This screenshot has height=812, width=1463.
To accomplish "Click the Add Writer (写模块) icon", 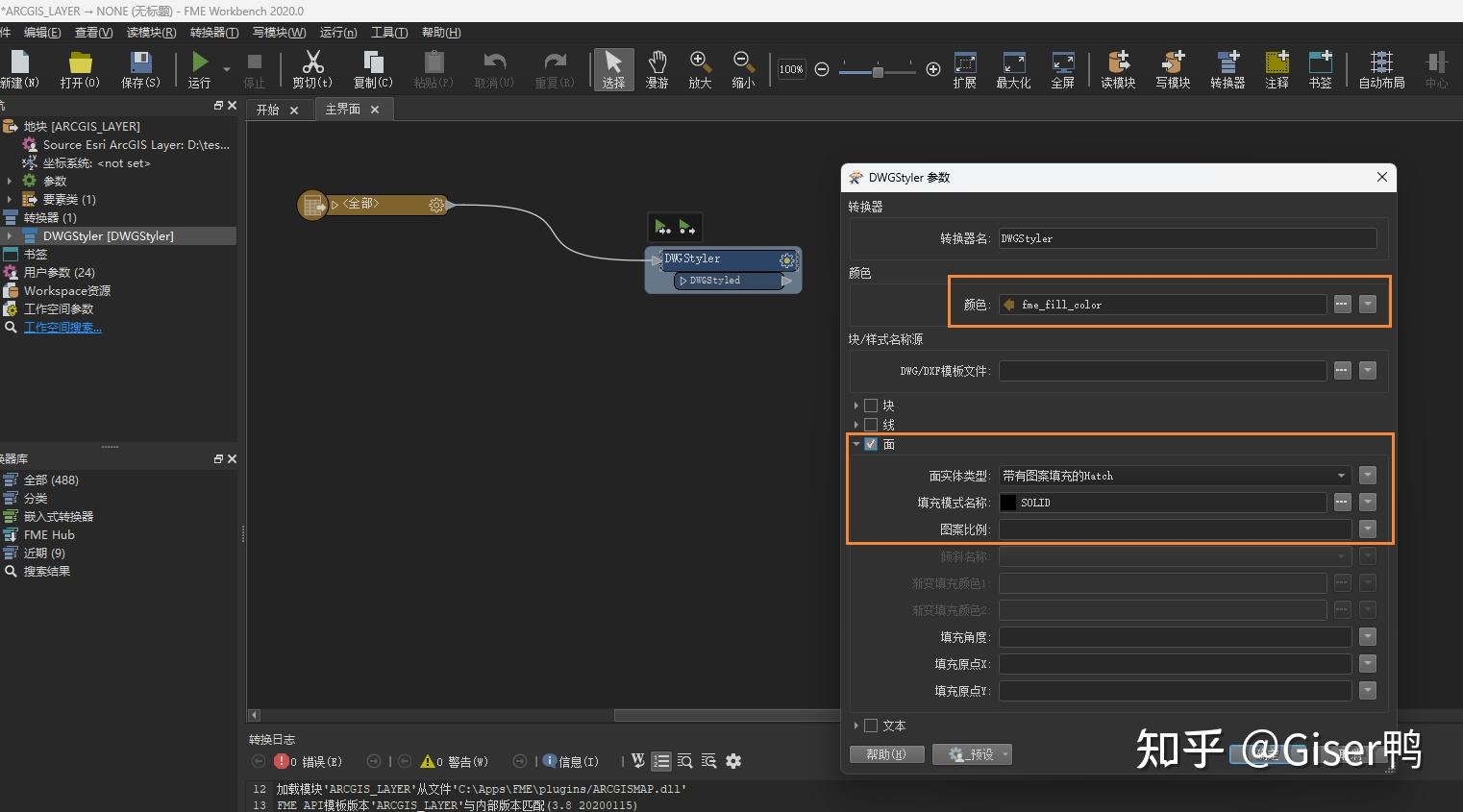I will point(1173,63).
